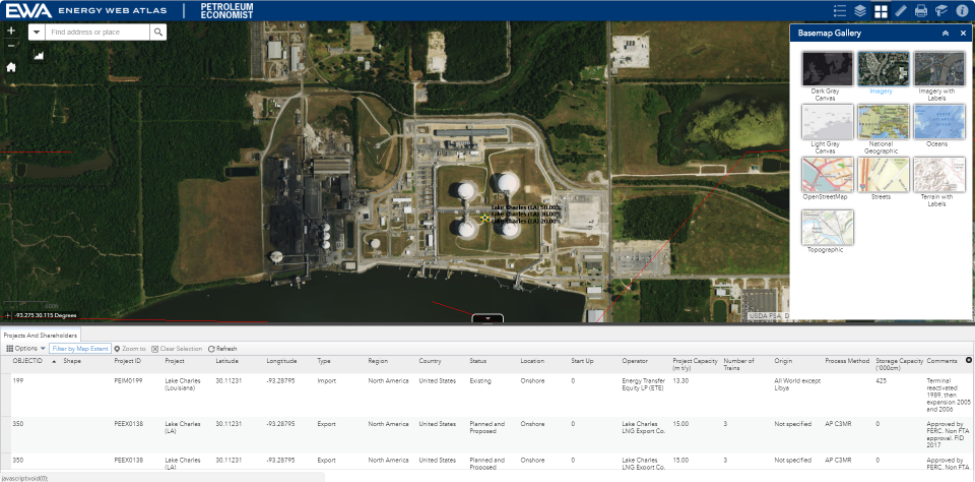975x482 pixels.
Task: Open the About info icon
Action: tap(962, 11)
